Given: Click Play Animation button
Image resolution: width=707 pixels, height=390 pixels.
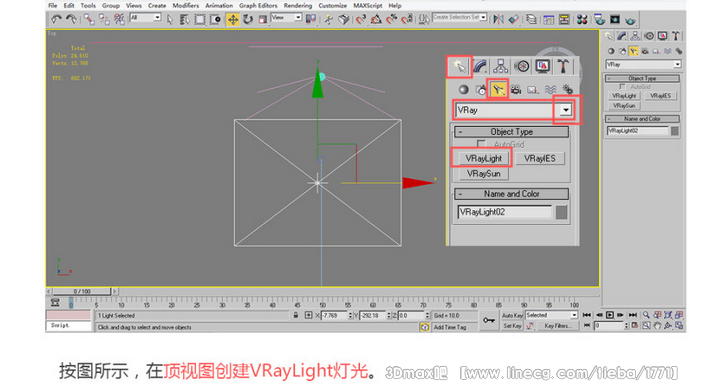Looking at the screenshot, I should click(x=610, y=315).
